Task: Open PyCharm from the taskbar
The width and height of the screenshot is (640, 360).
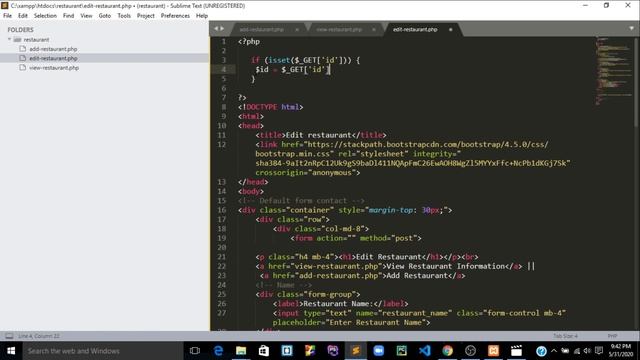Action: (402, 351)
